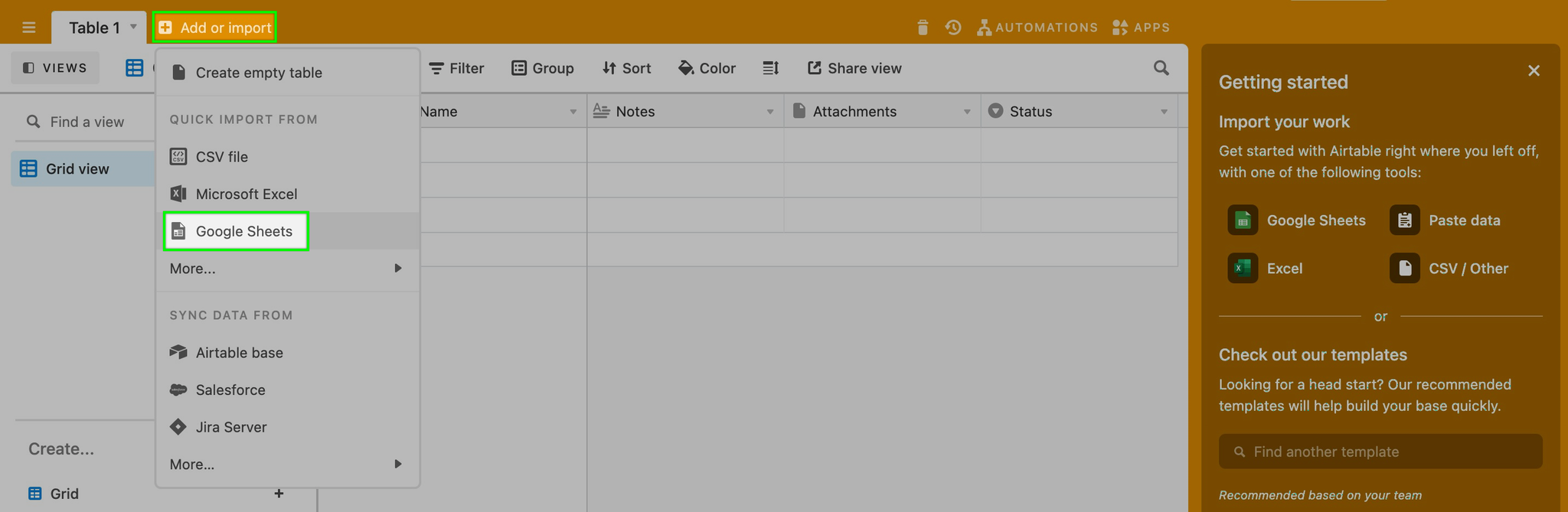This screenshot has height=512, width=1568.
Task: Click the row height icon
Action: click(x=771, y=68)
